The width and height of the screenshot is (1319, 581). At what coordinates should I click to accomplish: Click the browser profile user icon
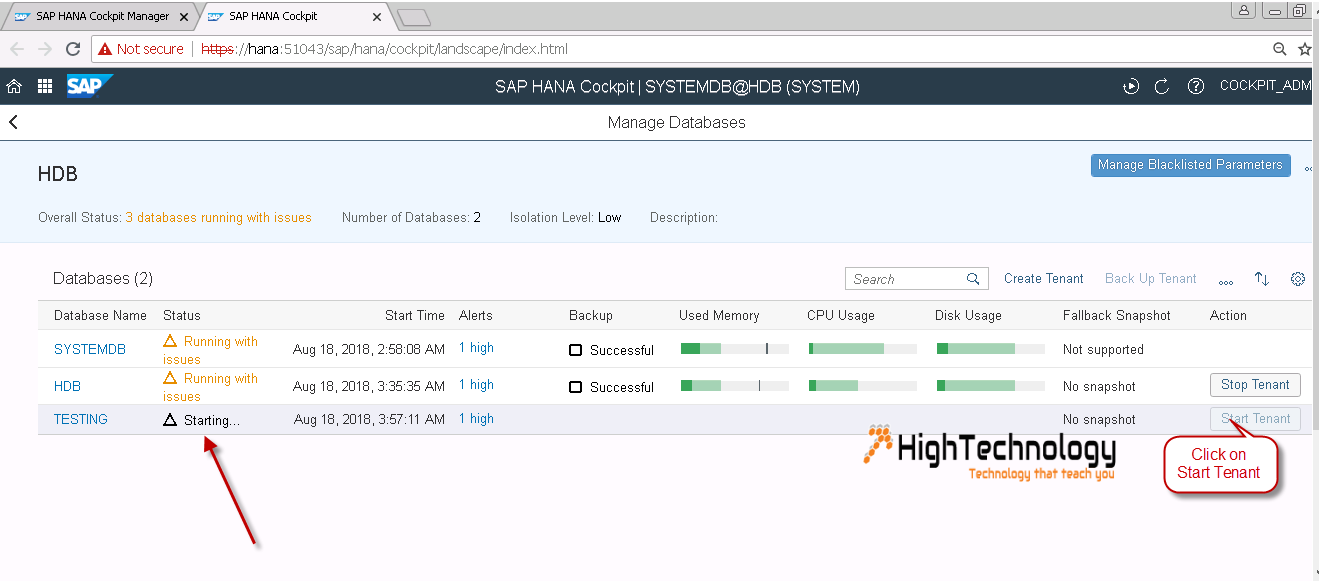point(1244,11)
